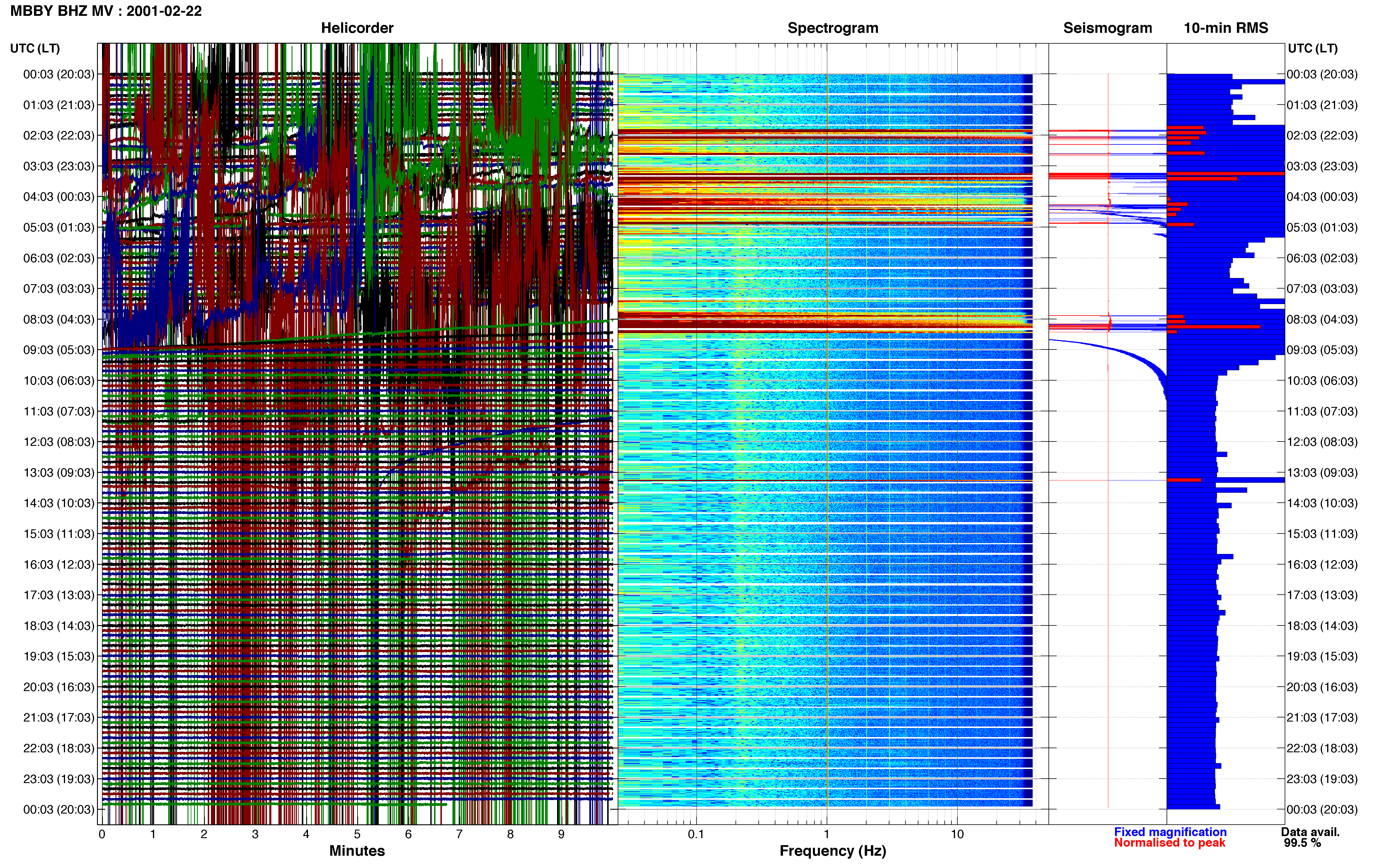1389x868 pixels.
Task: Click helicorder minute tick '3'
Action: (255, 835)
